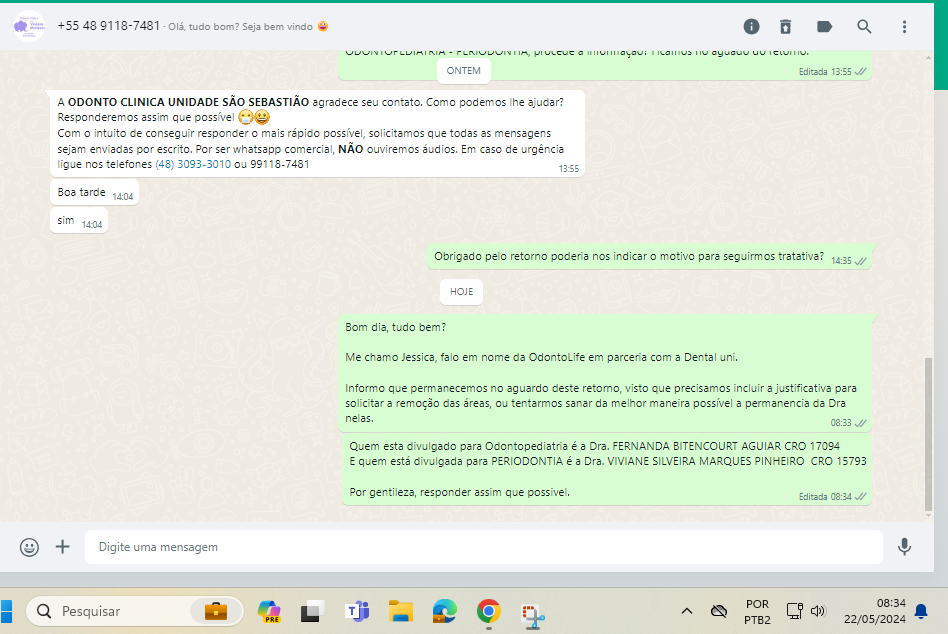Open POR PTB2 keyboard language switcher
This screenshot has height=634, width=948.
coord(758,612)
